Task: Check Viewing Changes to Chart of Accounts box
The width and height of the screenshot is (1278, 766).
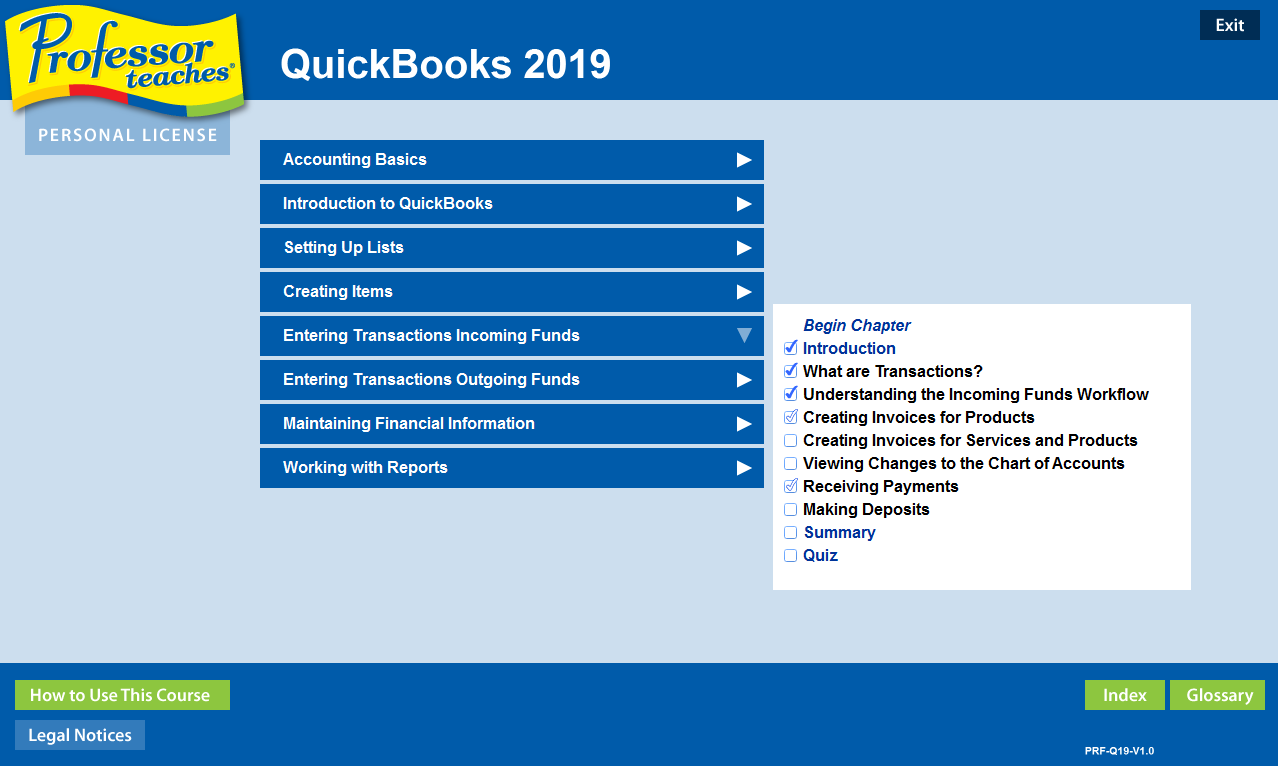Action: click(x=791, y=463)
